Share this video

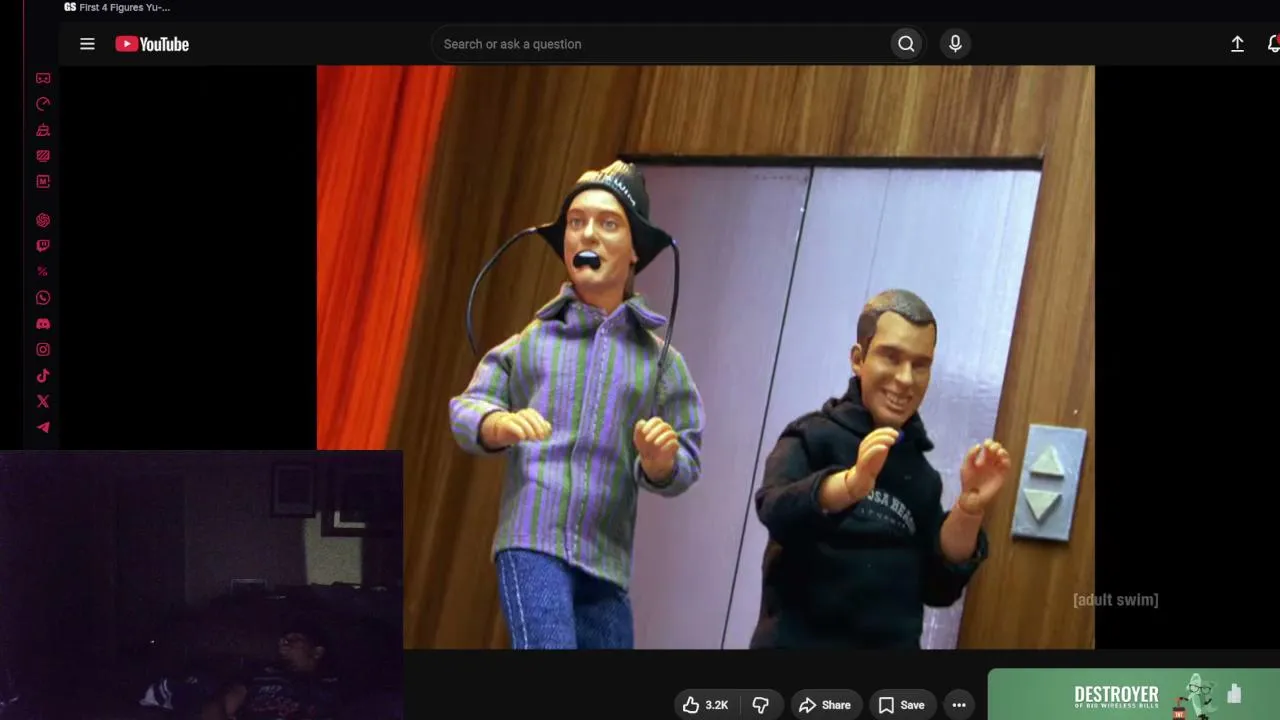point(825,705)
